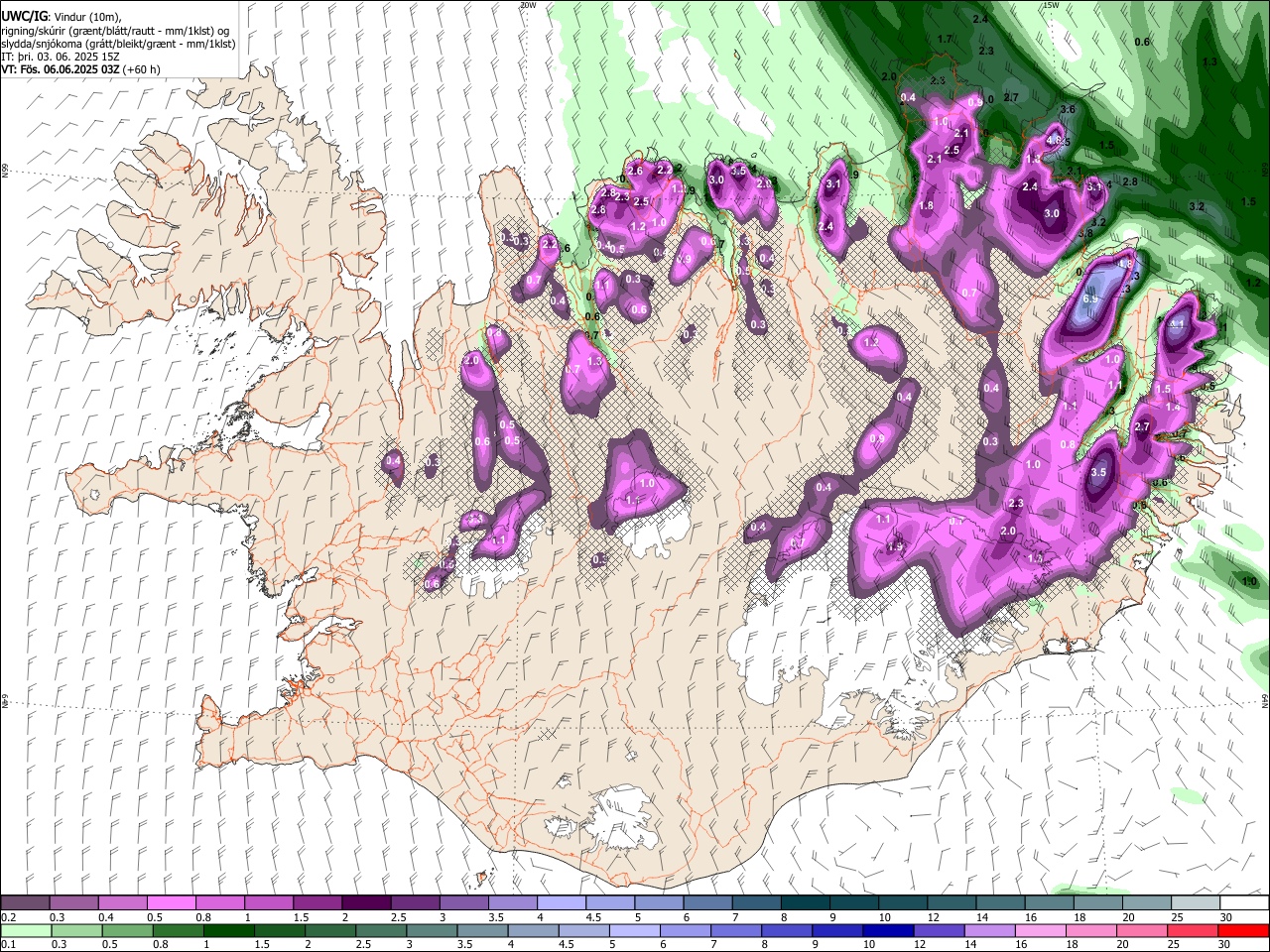Click the '0.2' label in snow legend
Viewport: 1270px width, 952px height.
tap(8, 917)
